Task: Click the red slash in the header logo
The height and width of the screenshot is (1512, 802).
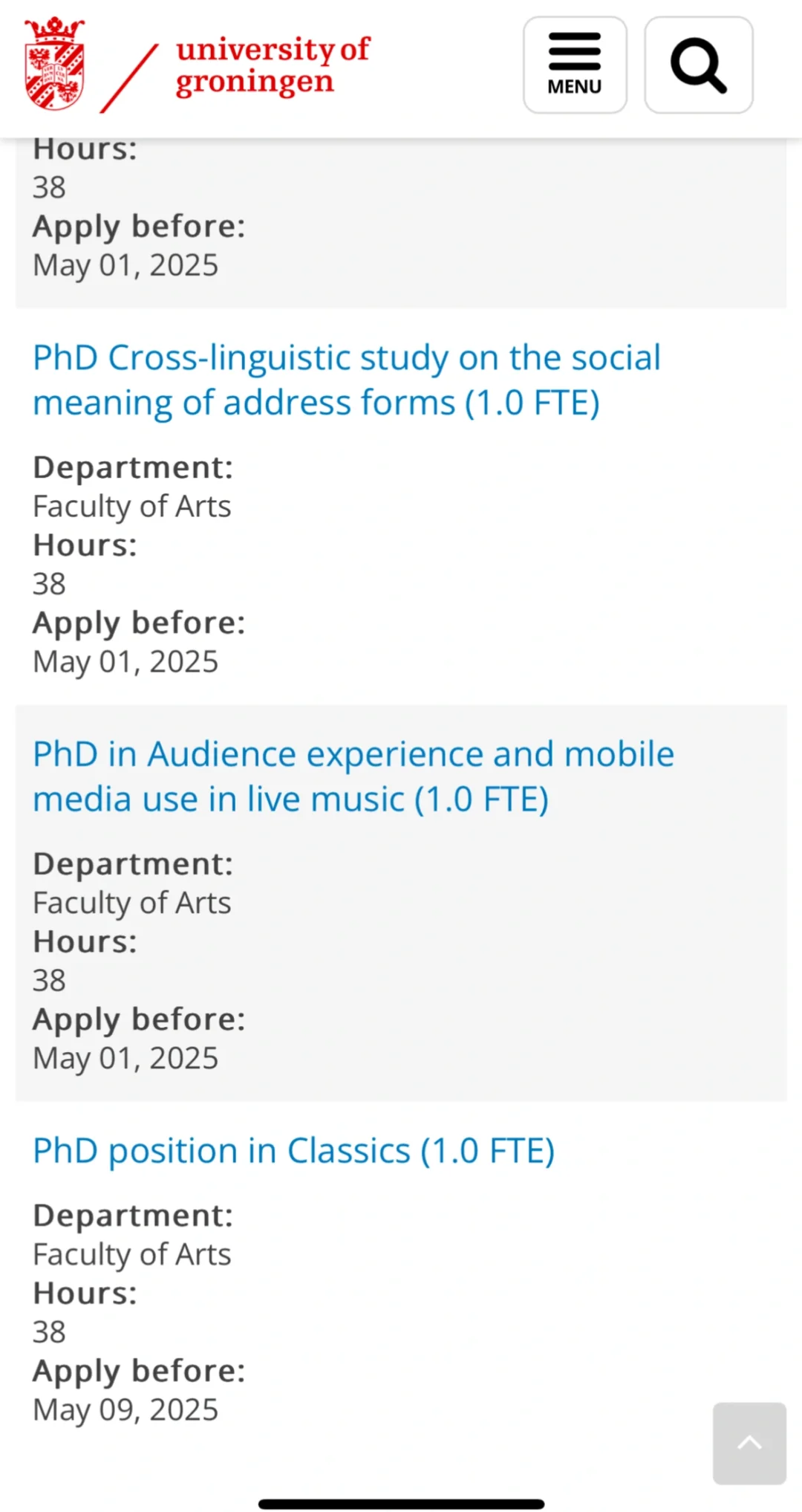Action: coord(129,78)
